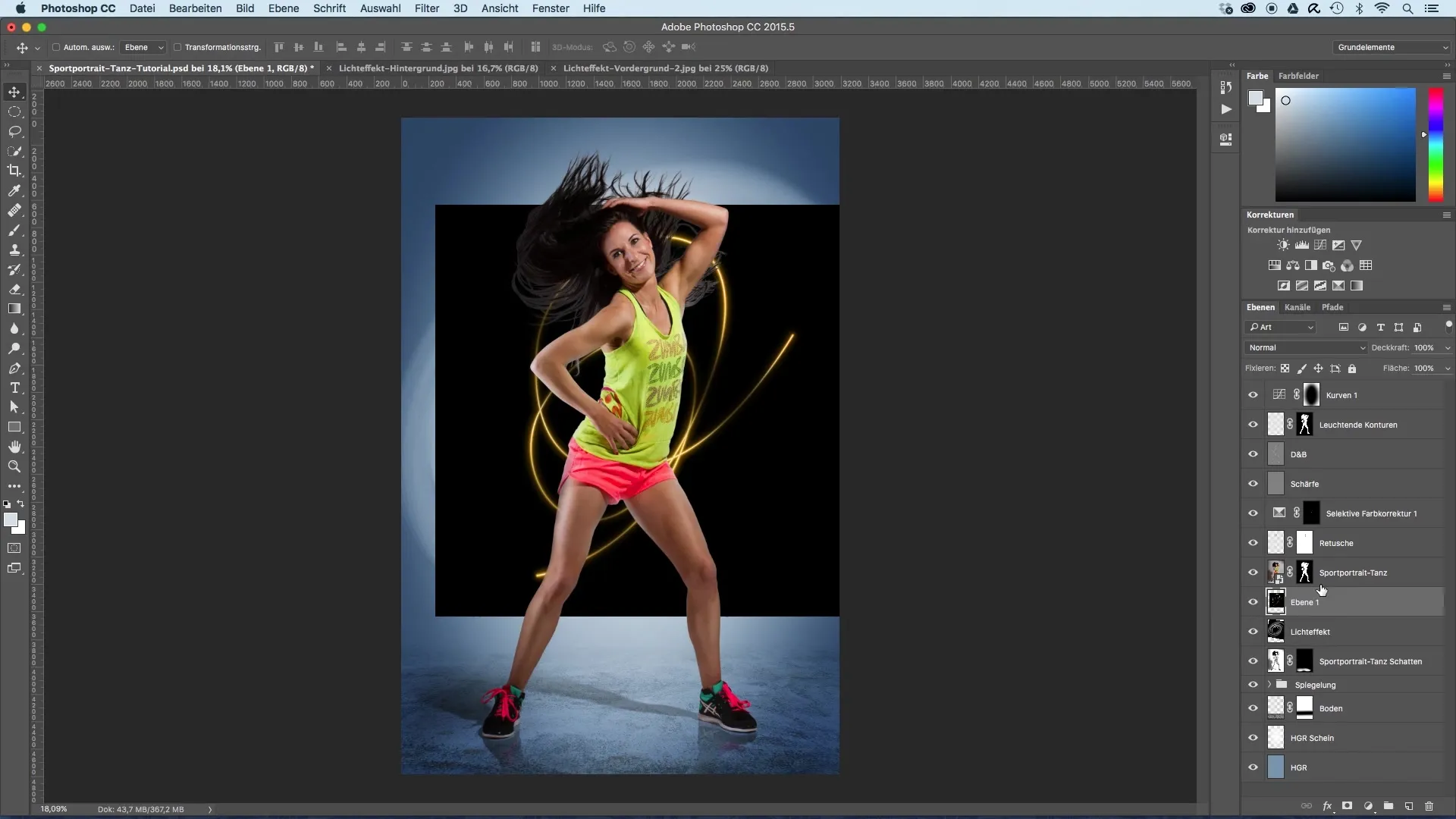Select the Crop tool
The height and width of the screenshot is (819, 1456).
pos(14,171)
